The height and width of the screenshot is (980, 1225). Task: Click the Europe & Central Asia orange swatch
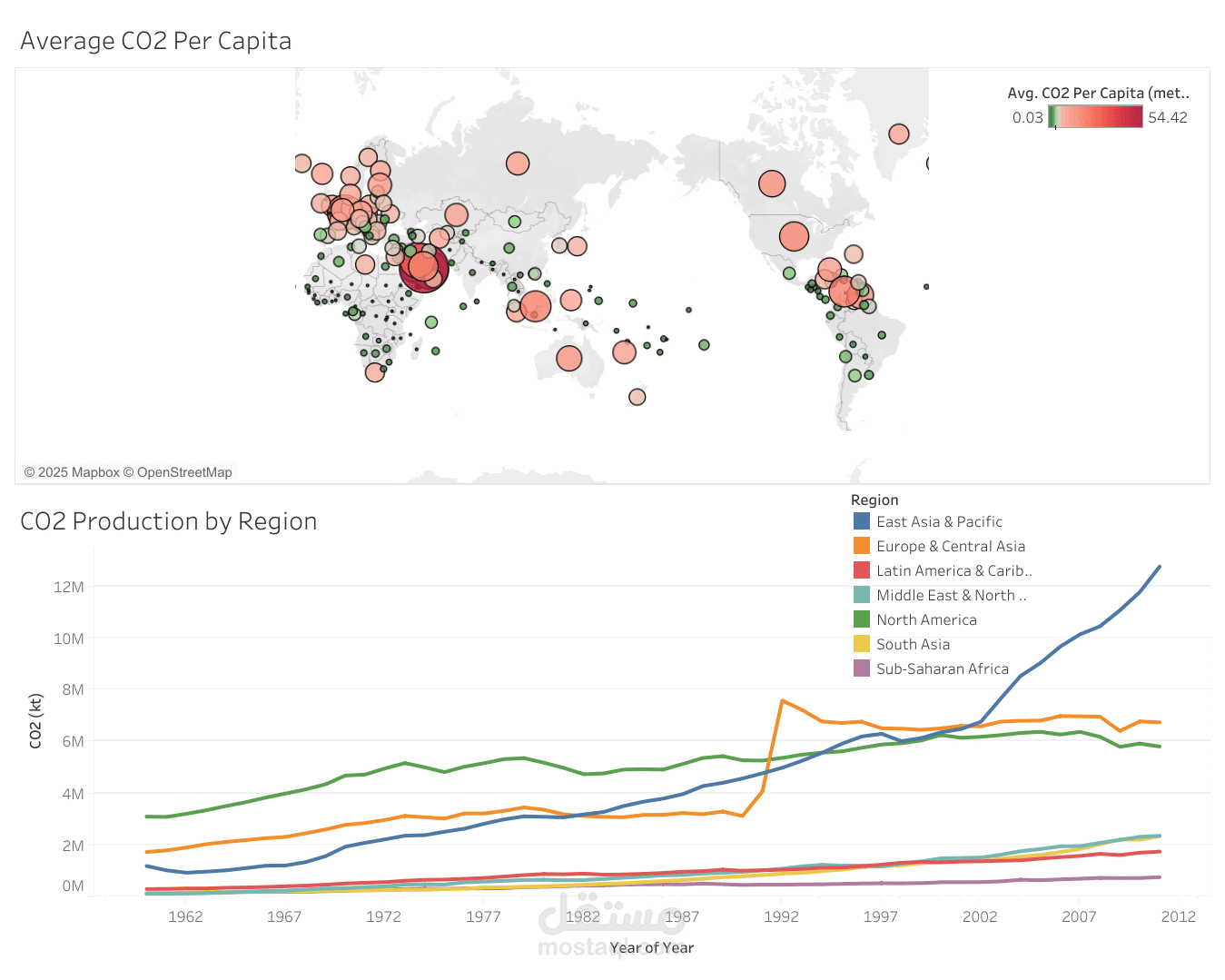click(862, 546)
